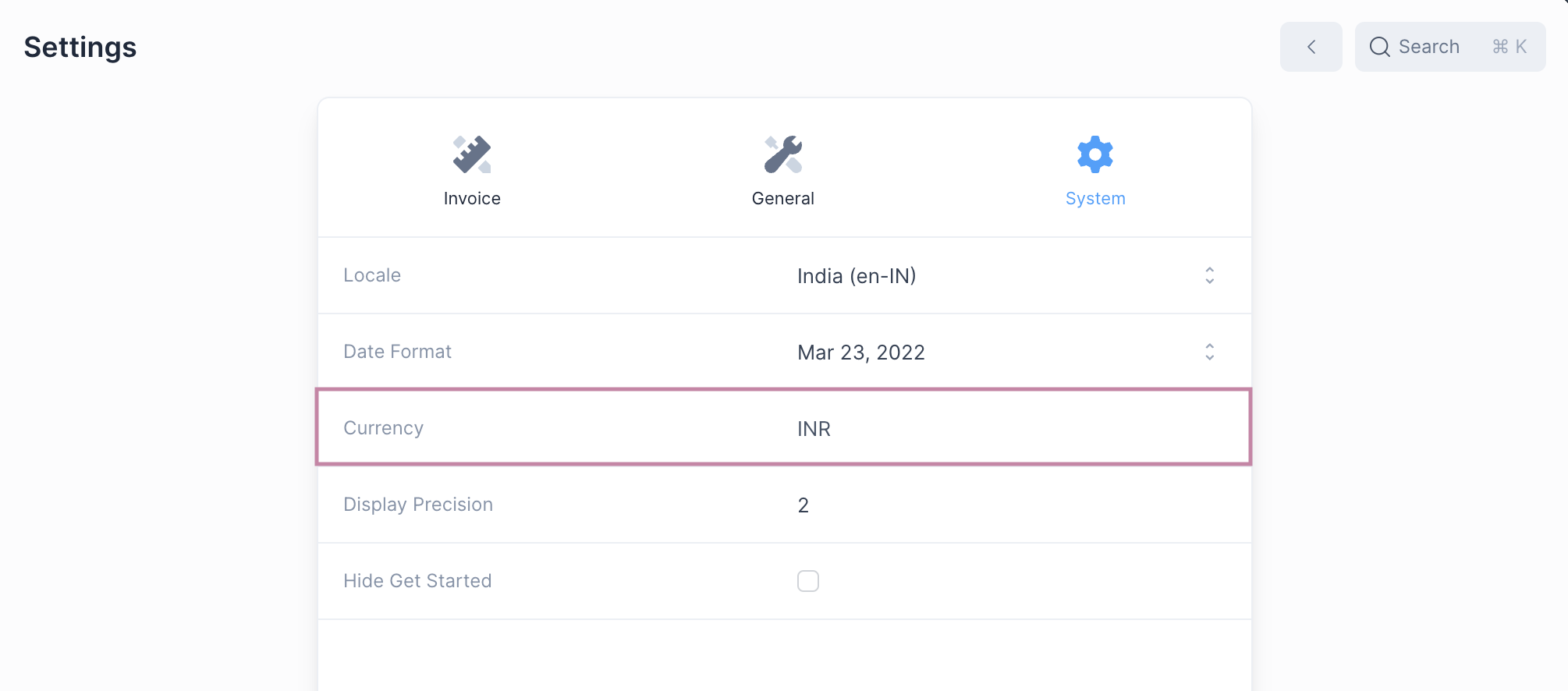Enable the Hide Get Started checkbox
The height and width of the screenshot is (691, 1568).
point(808,581)
